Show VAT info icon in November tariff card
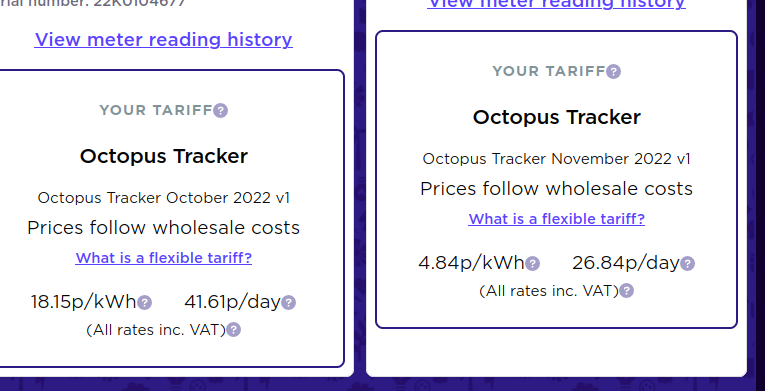The image size is (765, 391). [x=626, y=291]
